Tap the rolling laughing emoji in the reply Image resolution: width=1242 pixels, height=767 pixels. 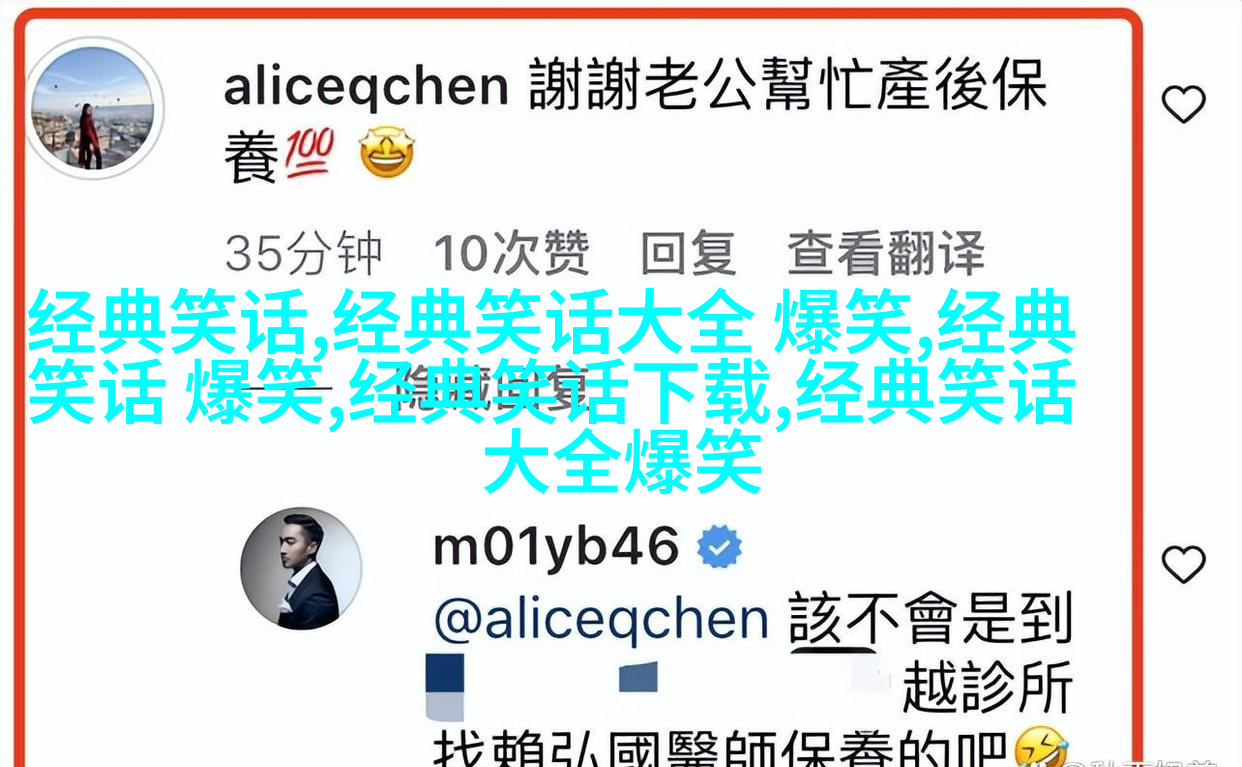tap(1042, 748)
